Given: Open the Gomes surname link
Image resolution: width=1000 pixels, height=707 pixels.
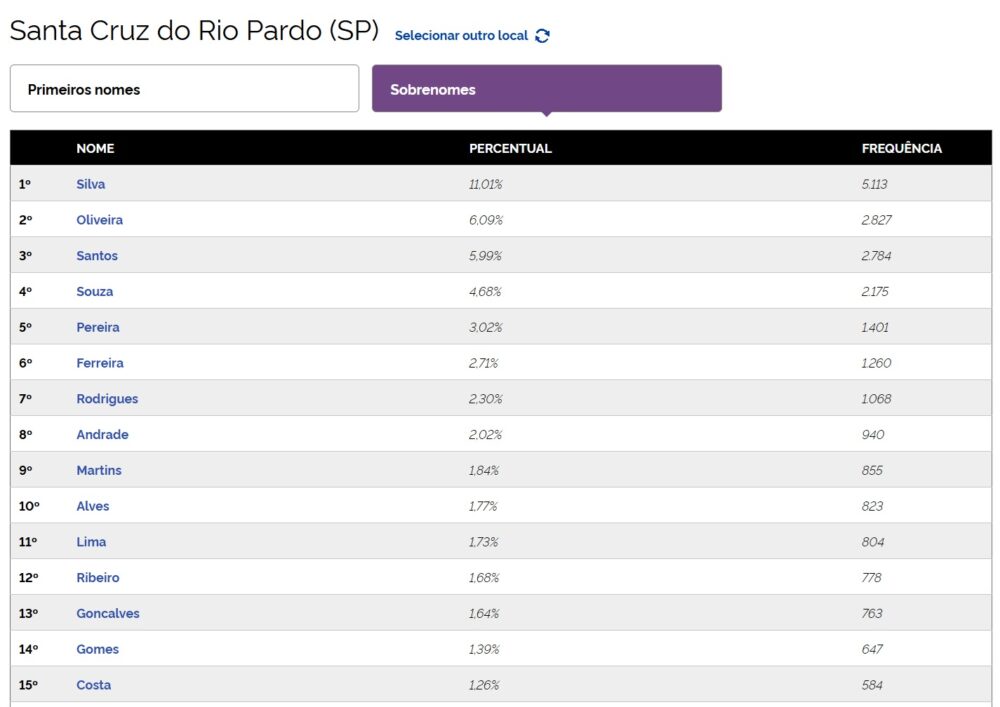Looking at the screenshot, I should tap(97, 649).
